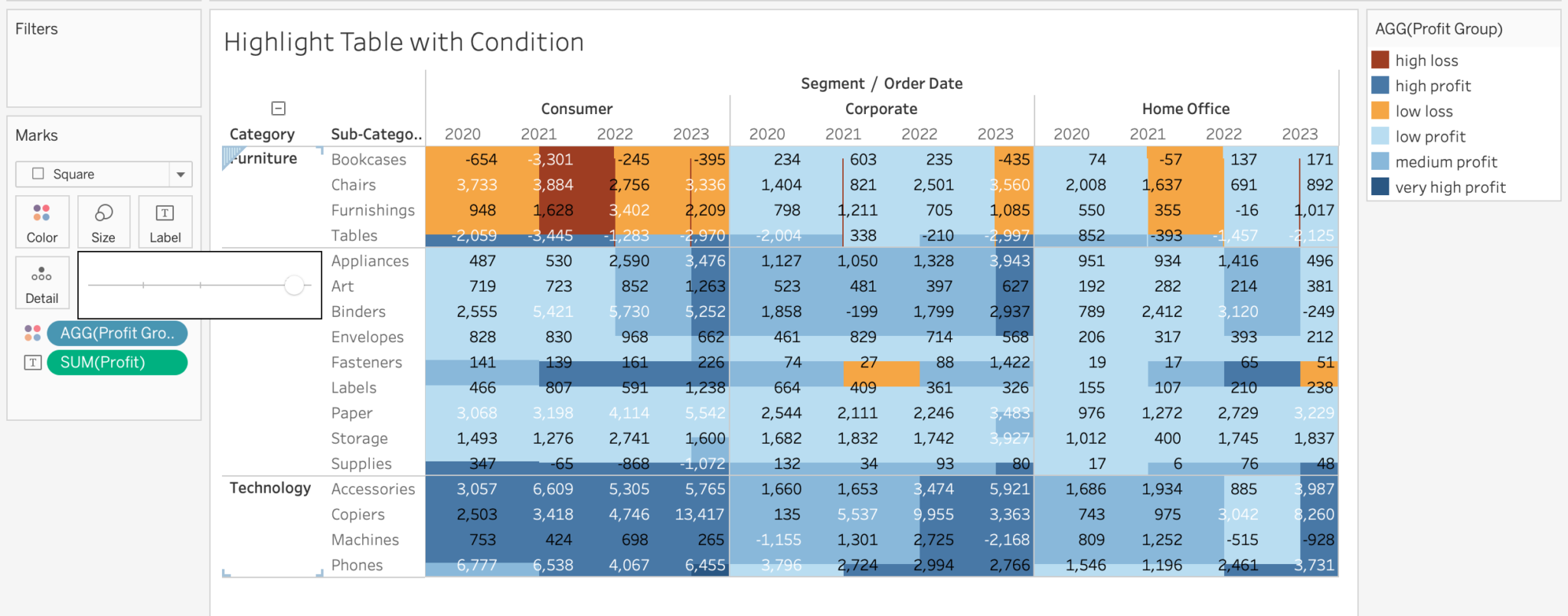This screenshot has width=1568, height=616.
Task: Select the Consumer segment header
Action: [576, 109]
